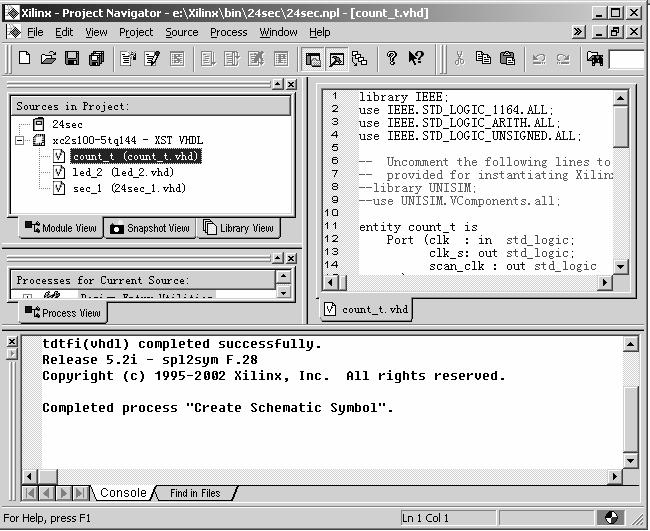Click the code editor vertical scrollbar thumb
The image size is (650, 531).
pyautogui.click(x=621, y=126)
